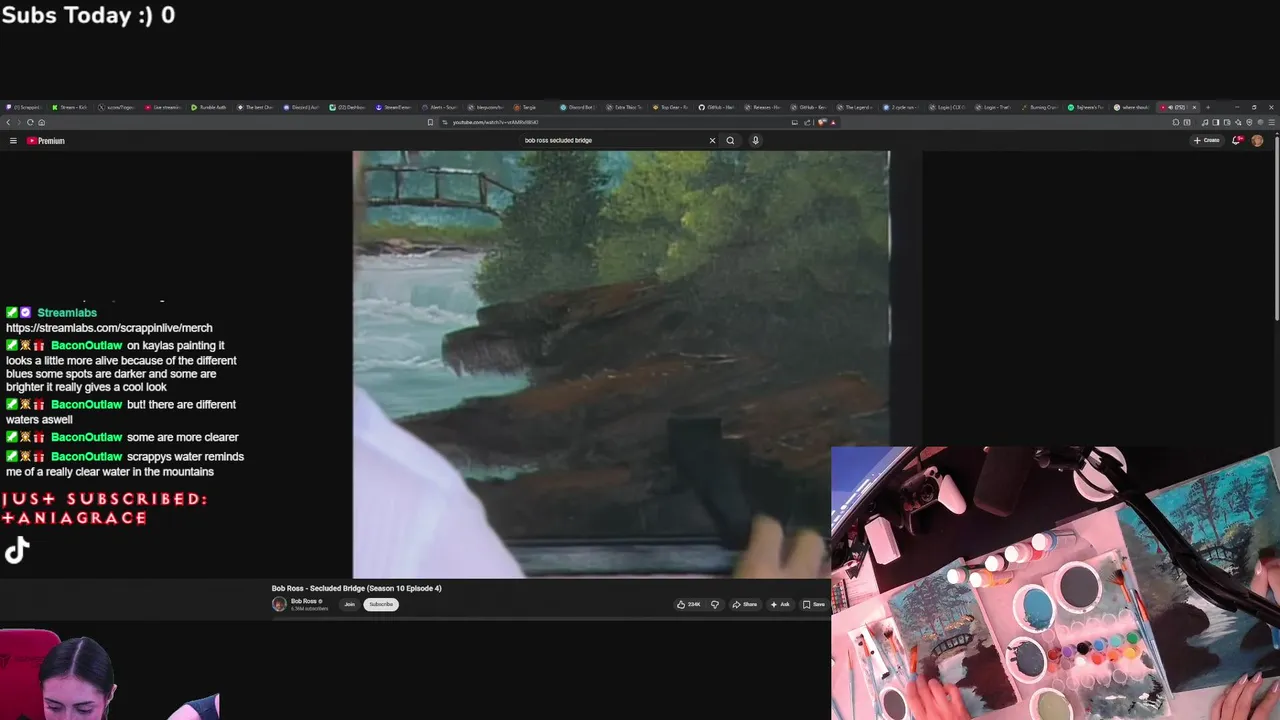Open the YouTube account avatar menu
This screenshot has height=720, width=1280.
coord(1257,140)
